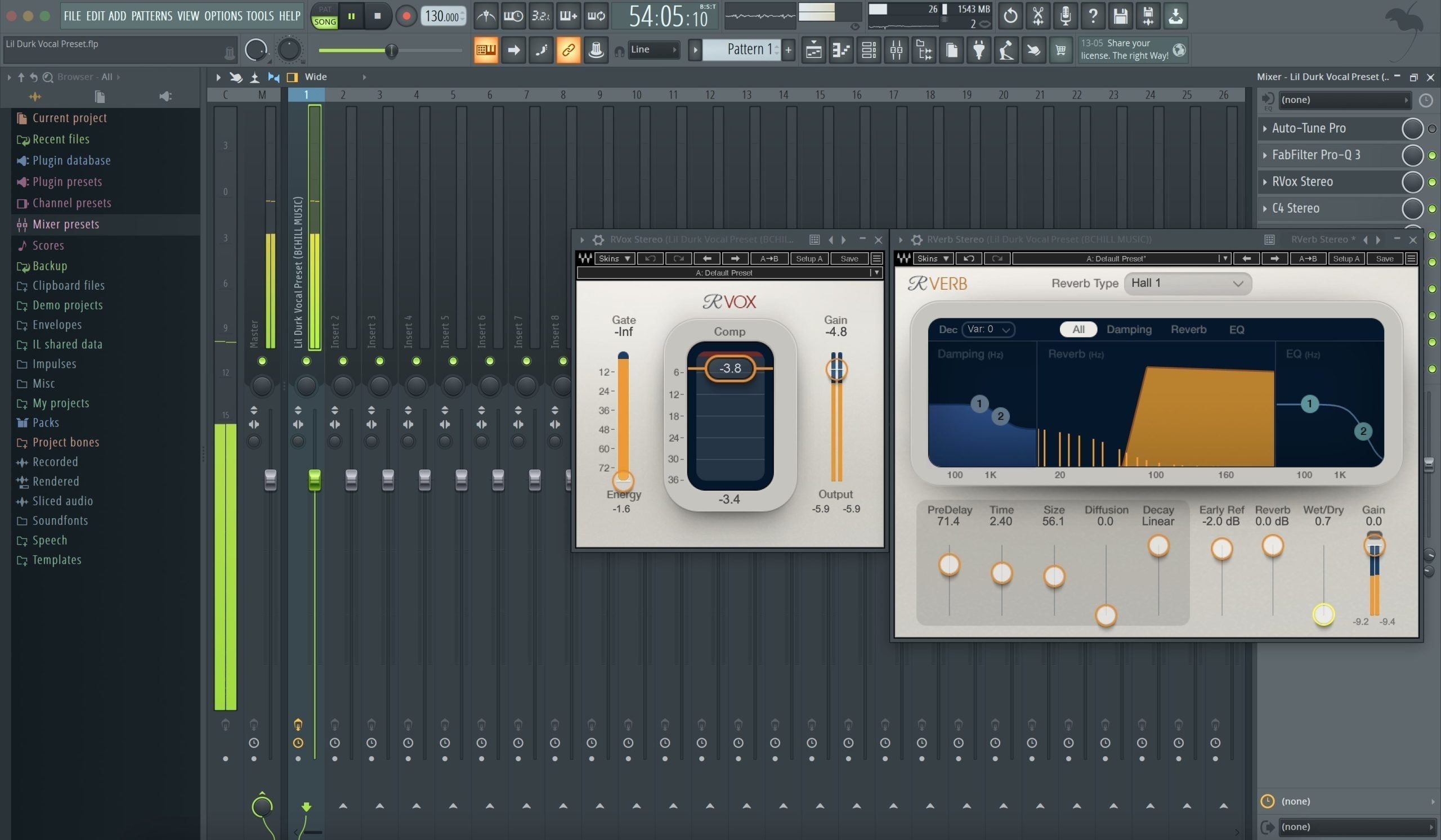
Task: Toggle the step/pattern mode switch next to SONG
Action: pyautogui.click(x=324, y=15)
